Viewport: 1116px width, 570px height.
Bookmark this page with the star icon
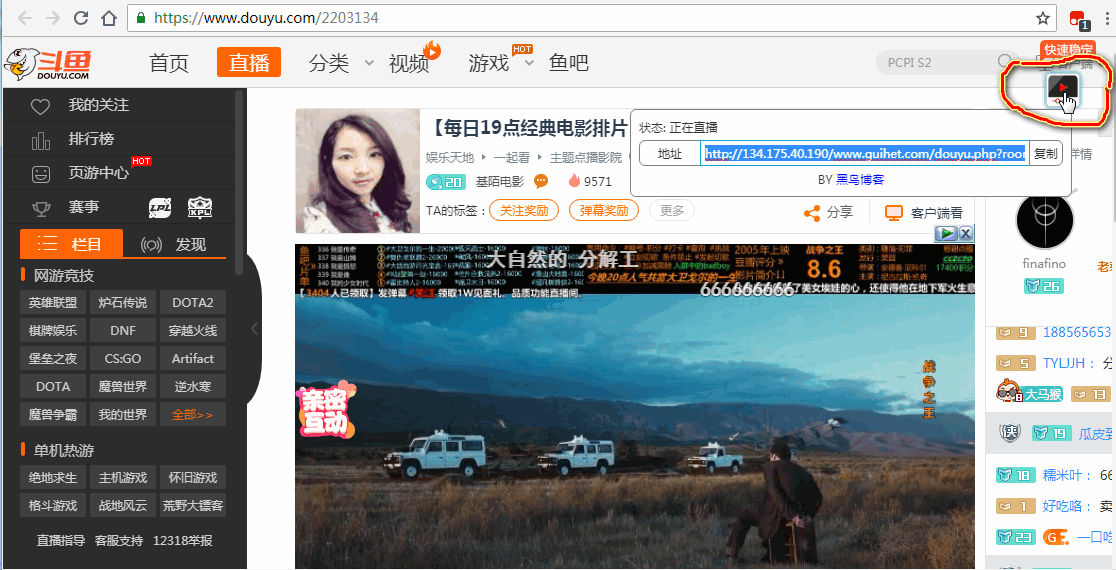1043,18
